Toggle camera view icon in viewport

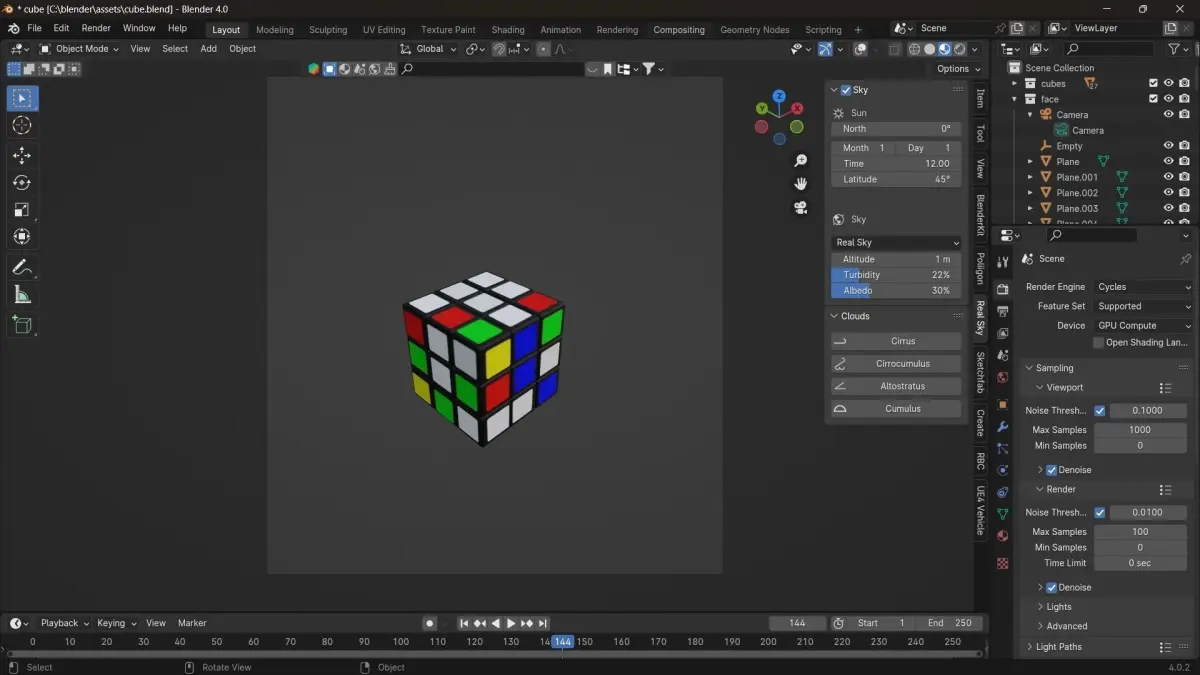coord(800,208)
